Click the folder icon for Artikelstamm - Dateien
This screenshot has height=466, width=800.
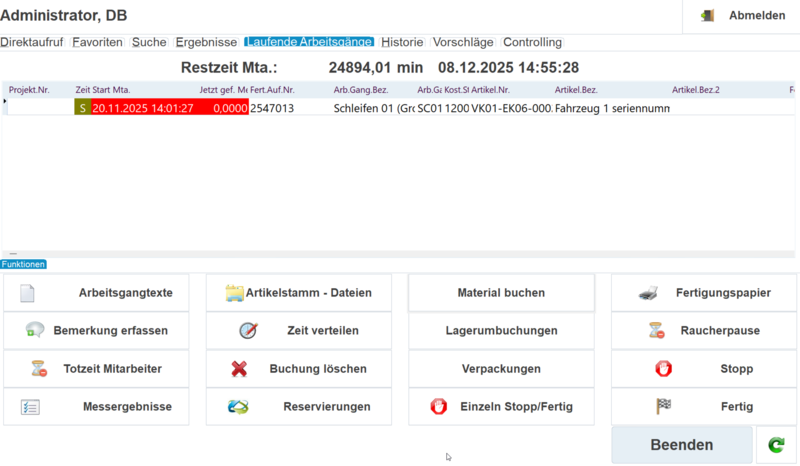point(235,293)
